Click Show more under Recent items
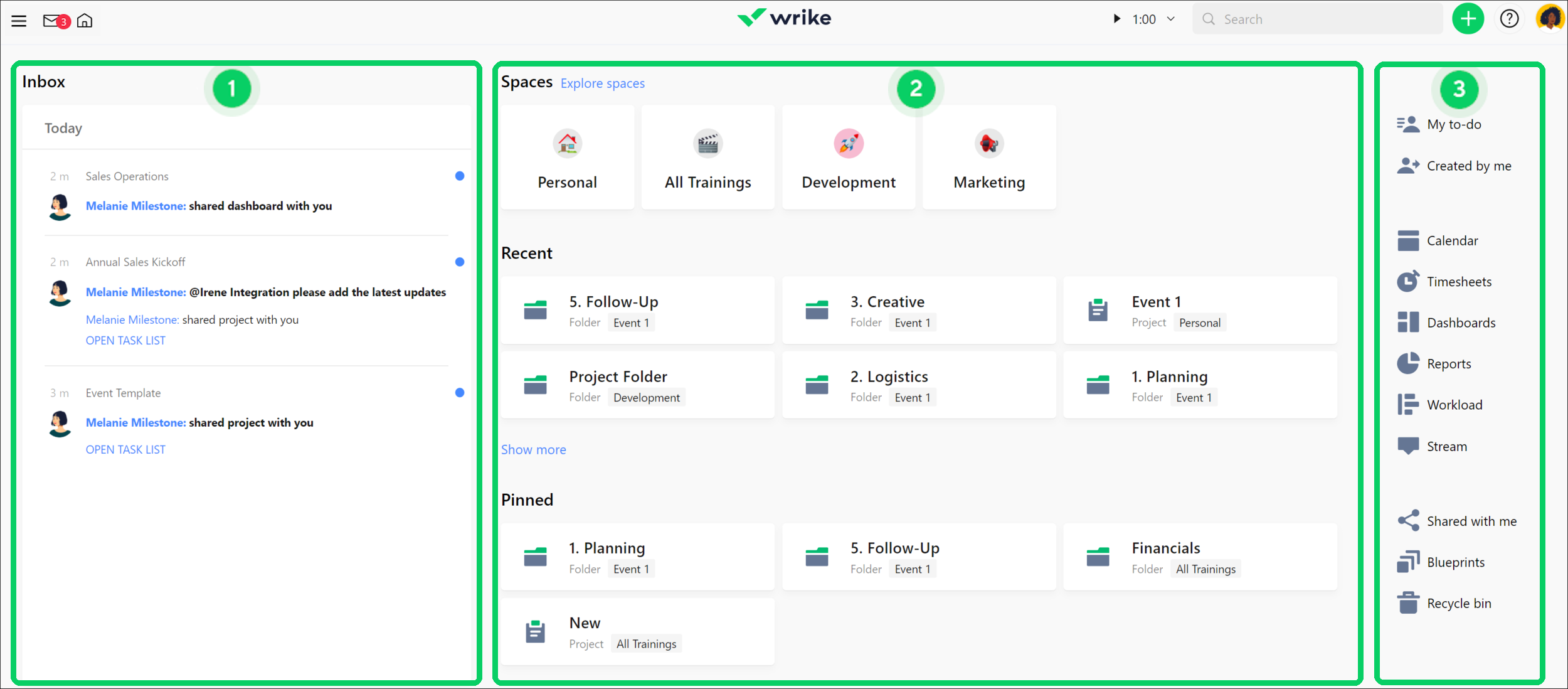 pos(533,449)
